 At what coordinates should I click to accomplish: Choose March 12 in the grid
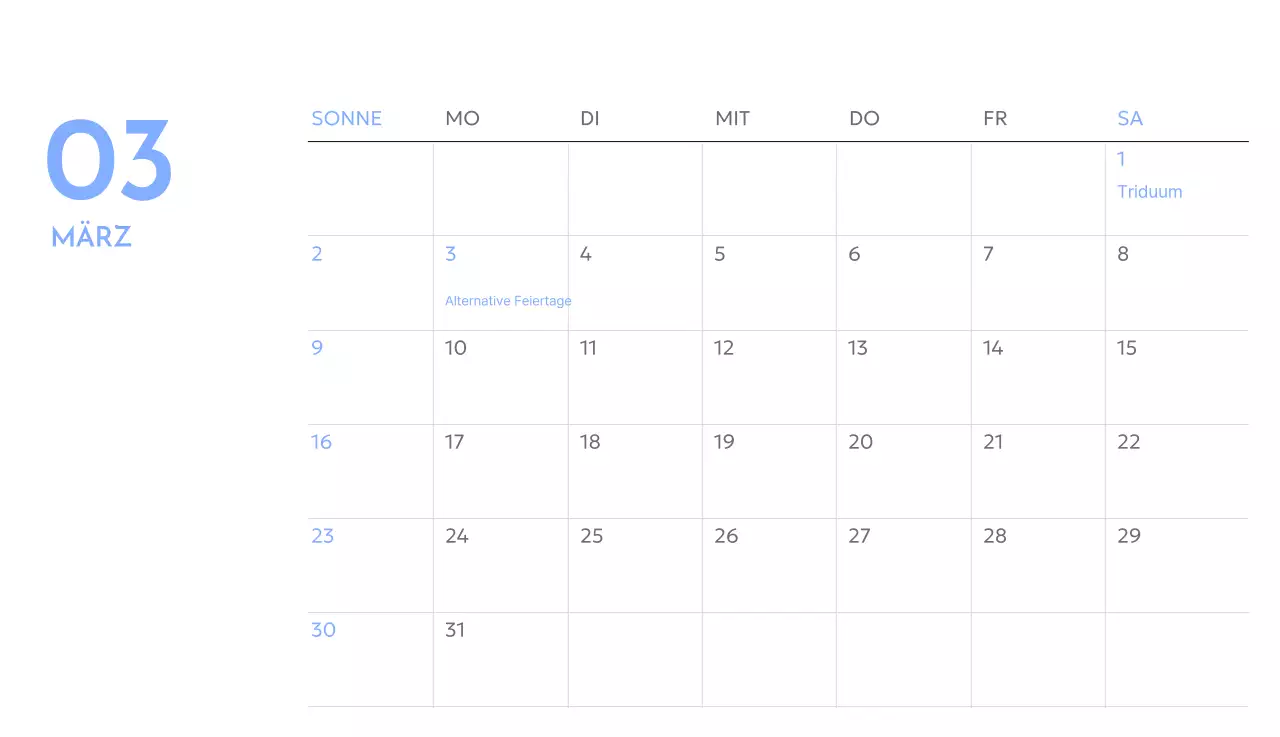[724, 348]
